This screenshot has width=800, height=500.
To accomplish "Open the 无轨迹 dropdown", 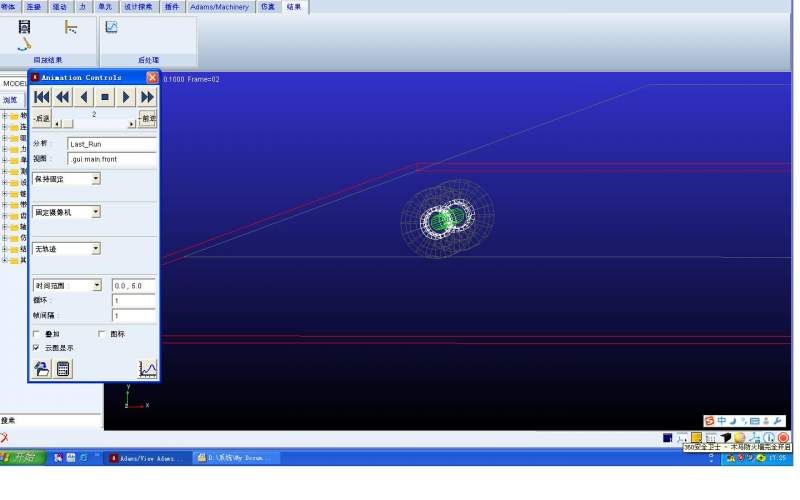I will [96, 248].
